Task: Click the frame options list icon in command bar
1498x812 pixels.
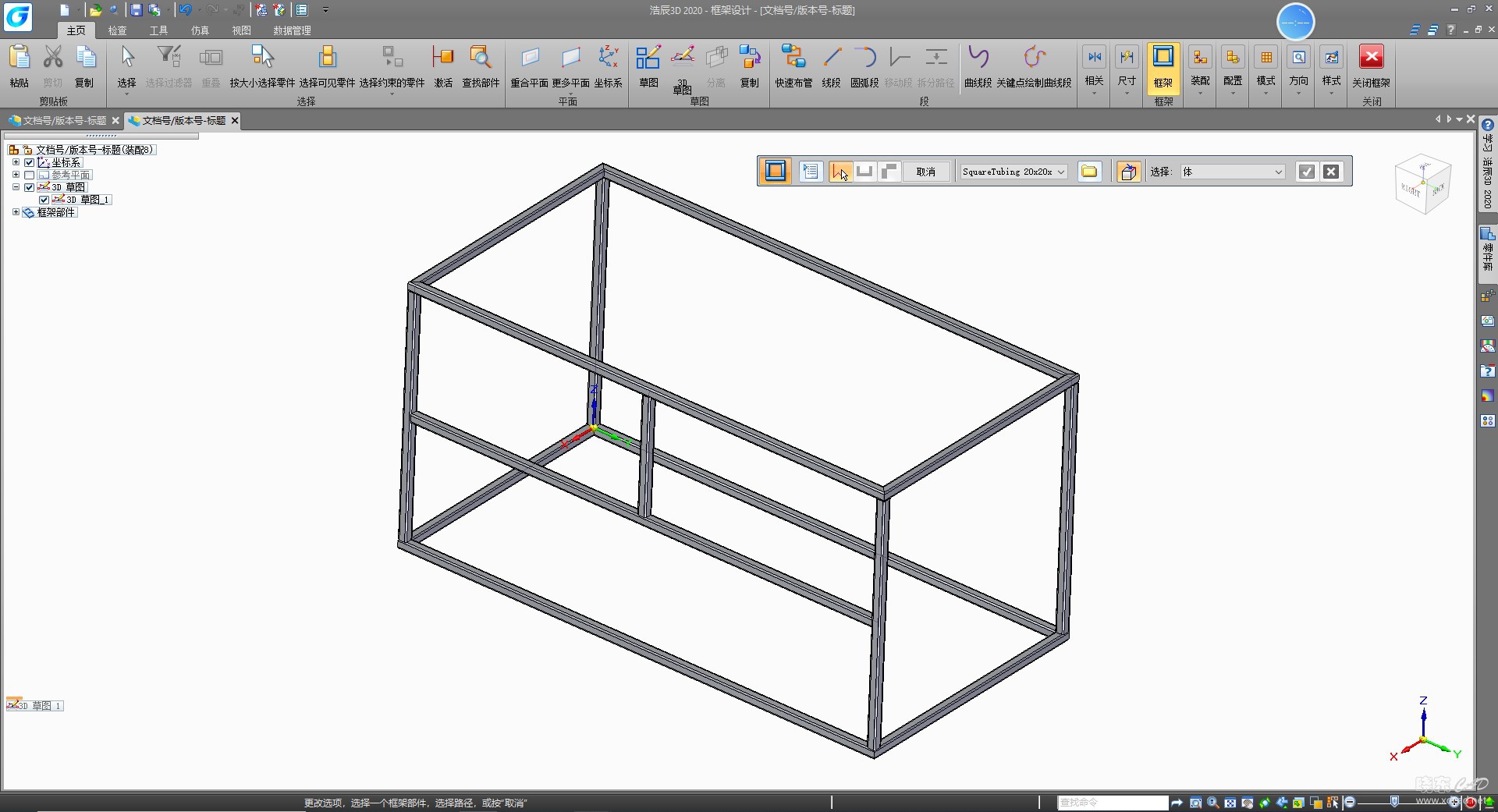Action: coord(811,172)
